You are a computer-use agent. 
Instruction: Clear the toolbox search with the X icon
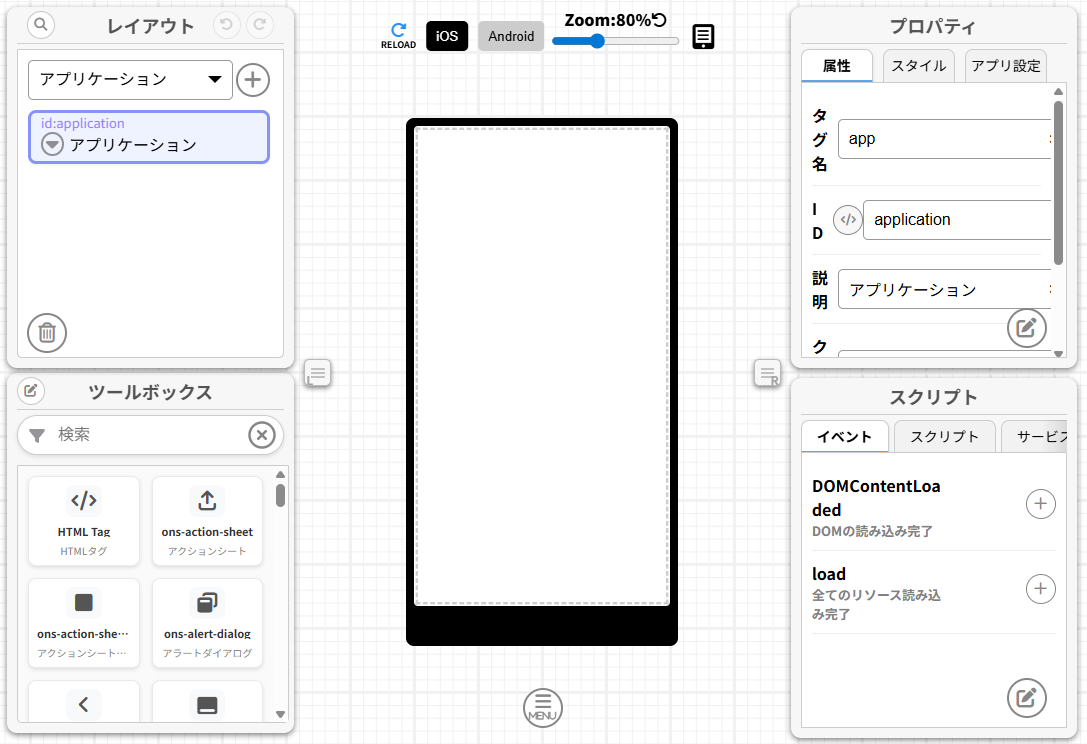[x=261, y=435]
